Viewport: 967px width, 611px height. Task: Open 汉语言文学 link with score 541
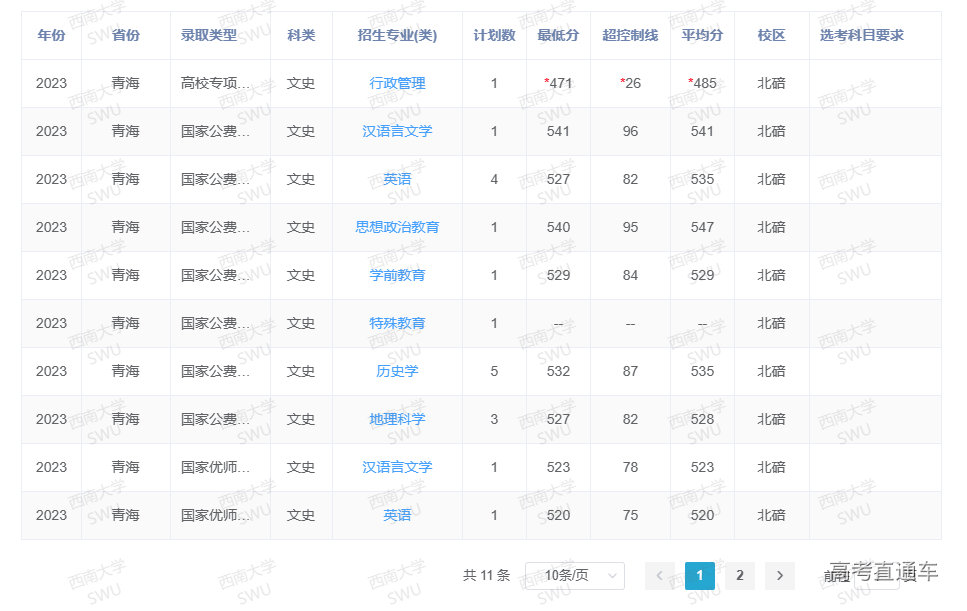397,131
